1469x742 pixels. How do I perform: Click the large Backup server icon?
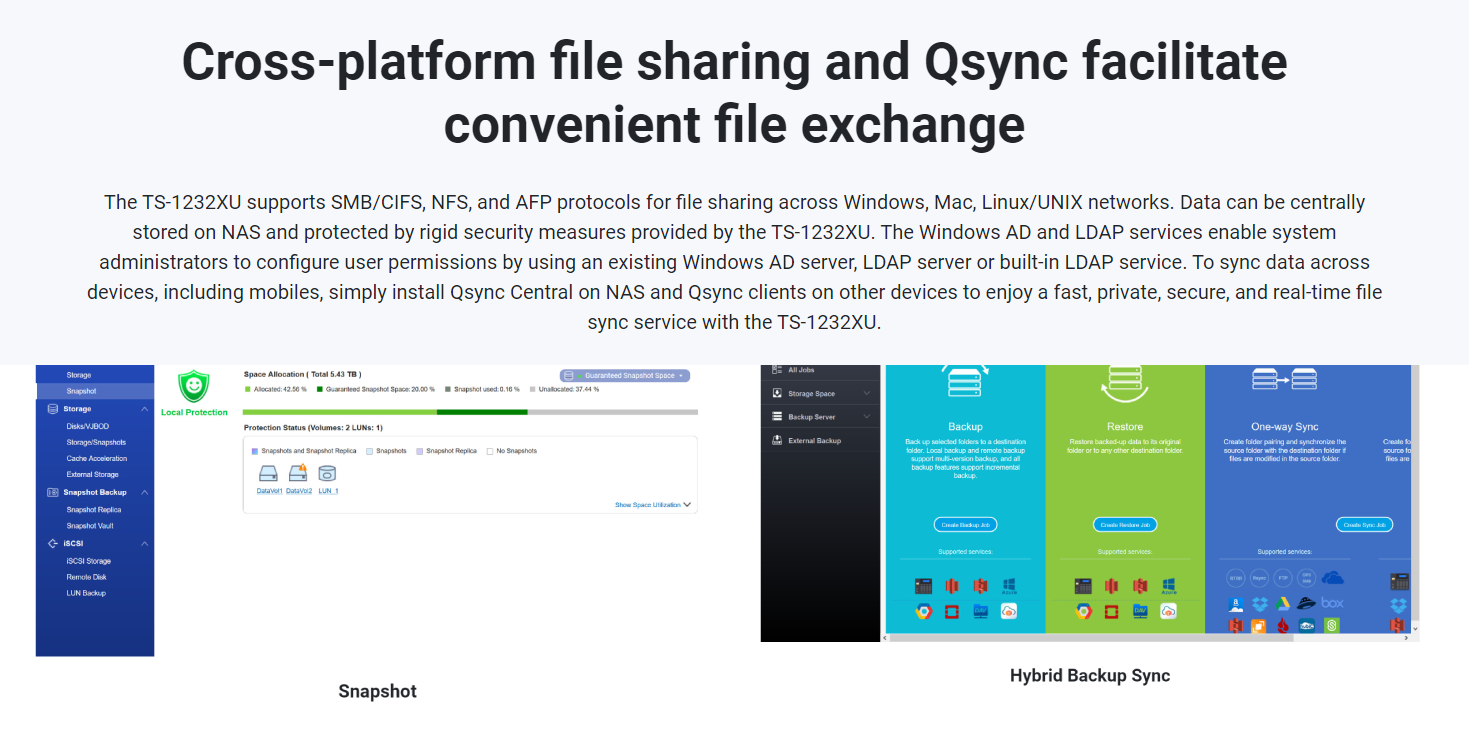pos(965,383)
